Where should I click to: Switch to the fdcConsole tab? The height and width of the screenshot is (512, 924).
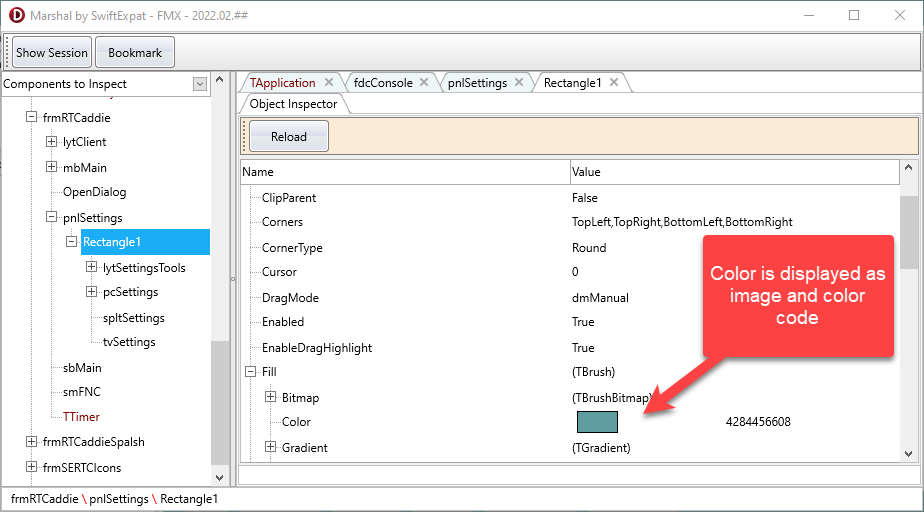tap(382, 83)
